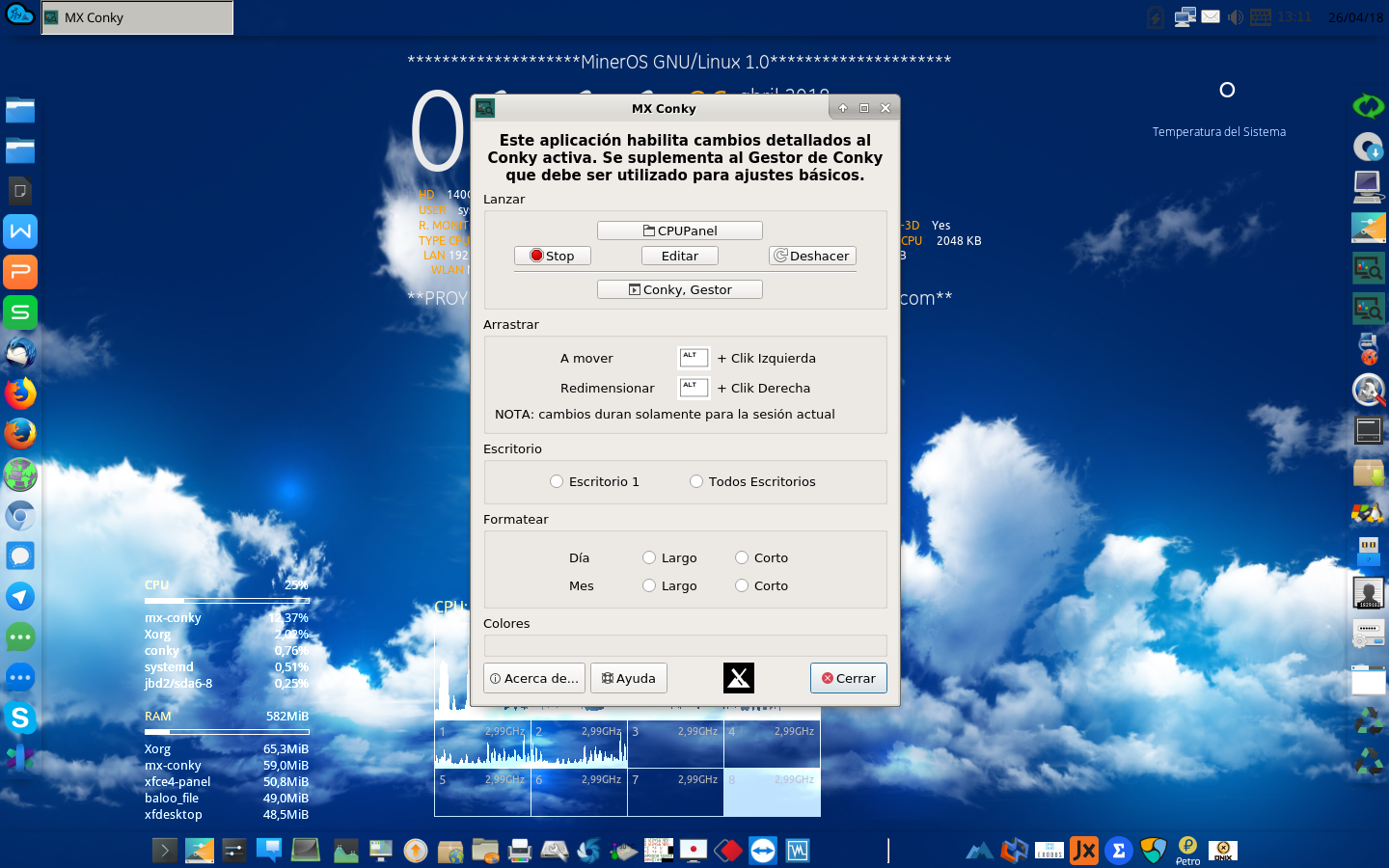Launch Telegram from the left dock
The image size is (1389, 868).
click(20, 597)
